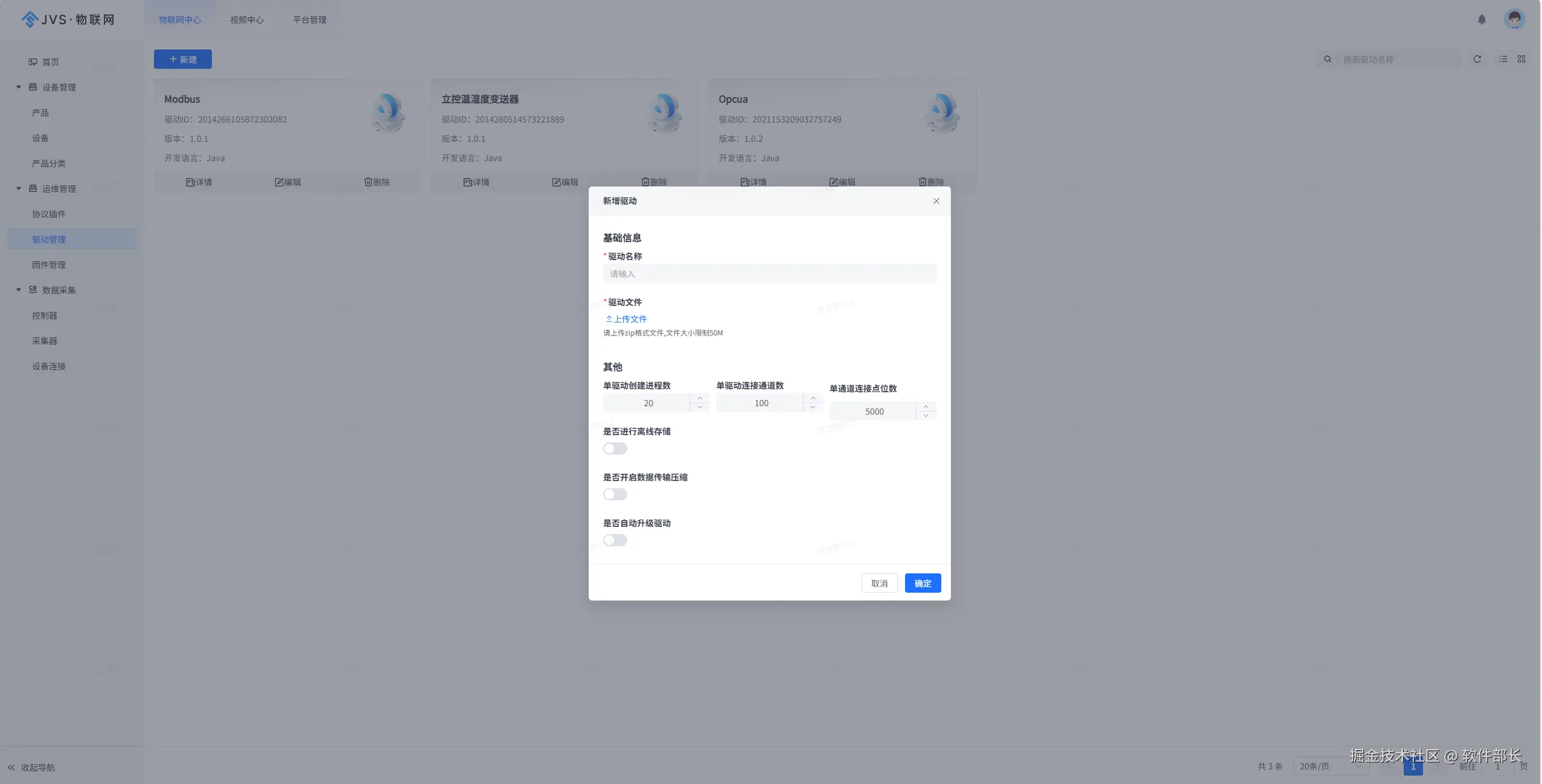This screenshot has height=784, width=1542.
Task: Collapse the 数据采集 sidebar group
Action: coord(19,290)
